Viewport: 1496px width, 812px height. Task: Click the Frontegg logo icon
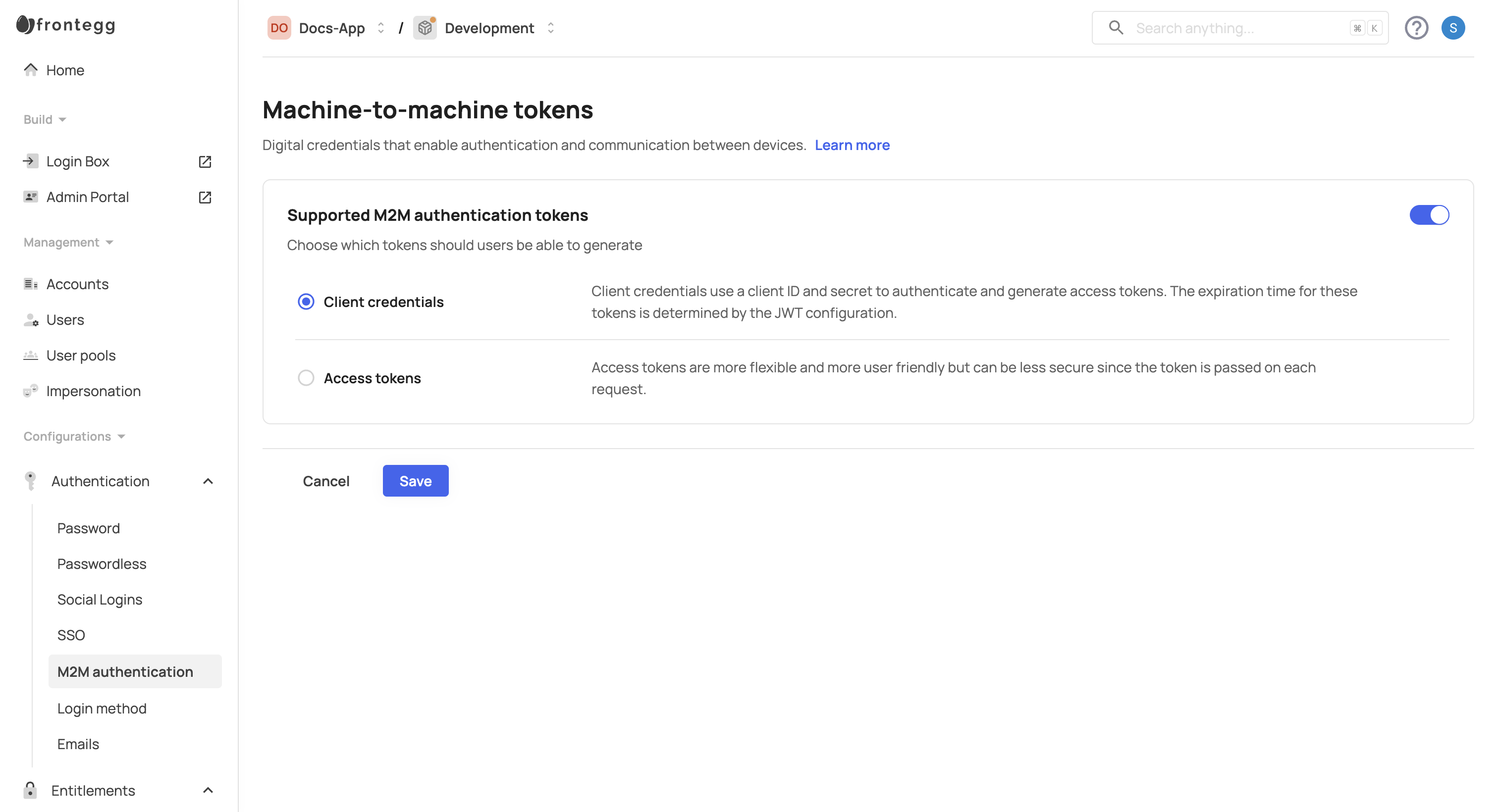[25, 24]
